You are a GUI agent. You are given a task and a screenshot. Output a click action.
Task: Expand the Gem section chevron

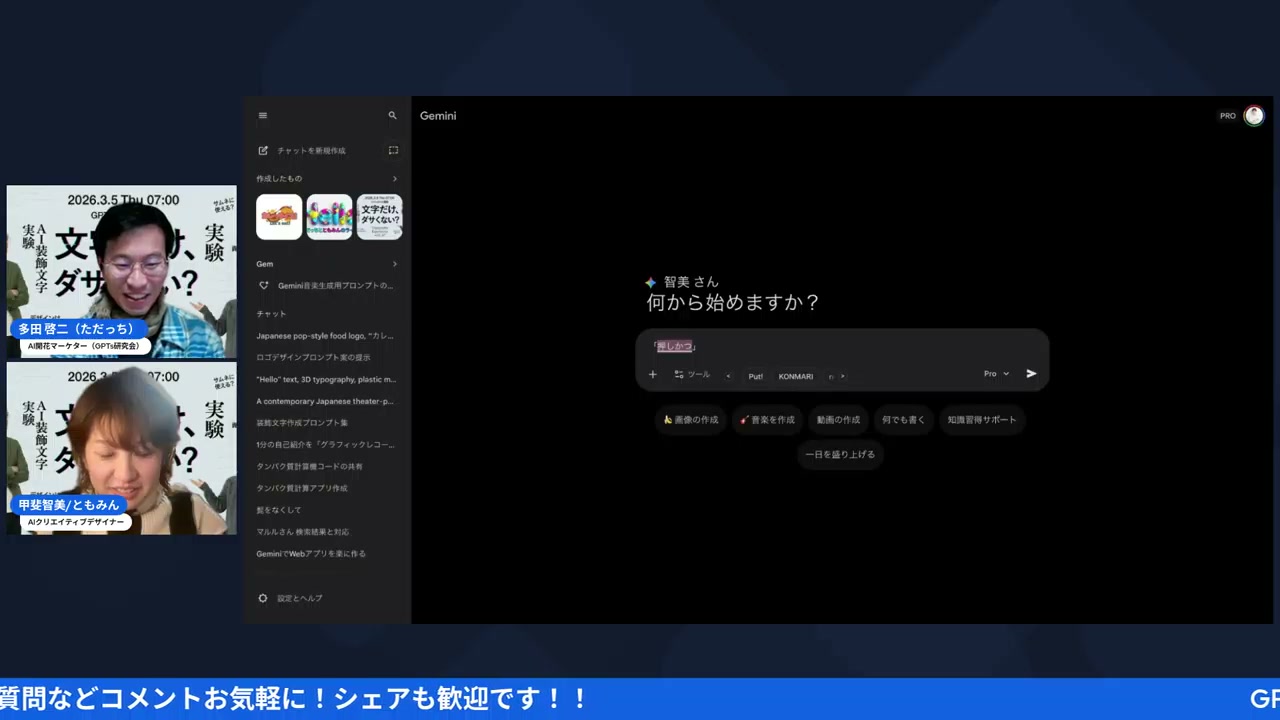tap(394, 263)
